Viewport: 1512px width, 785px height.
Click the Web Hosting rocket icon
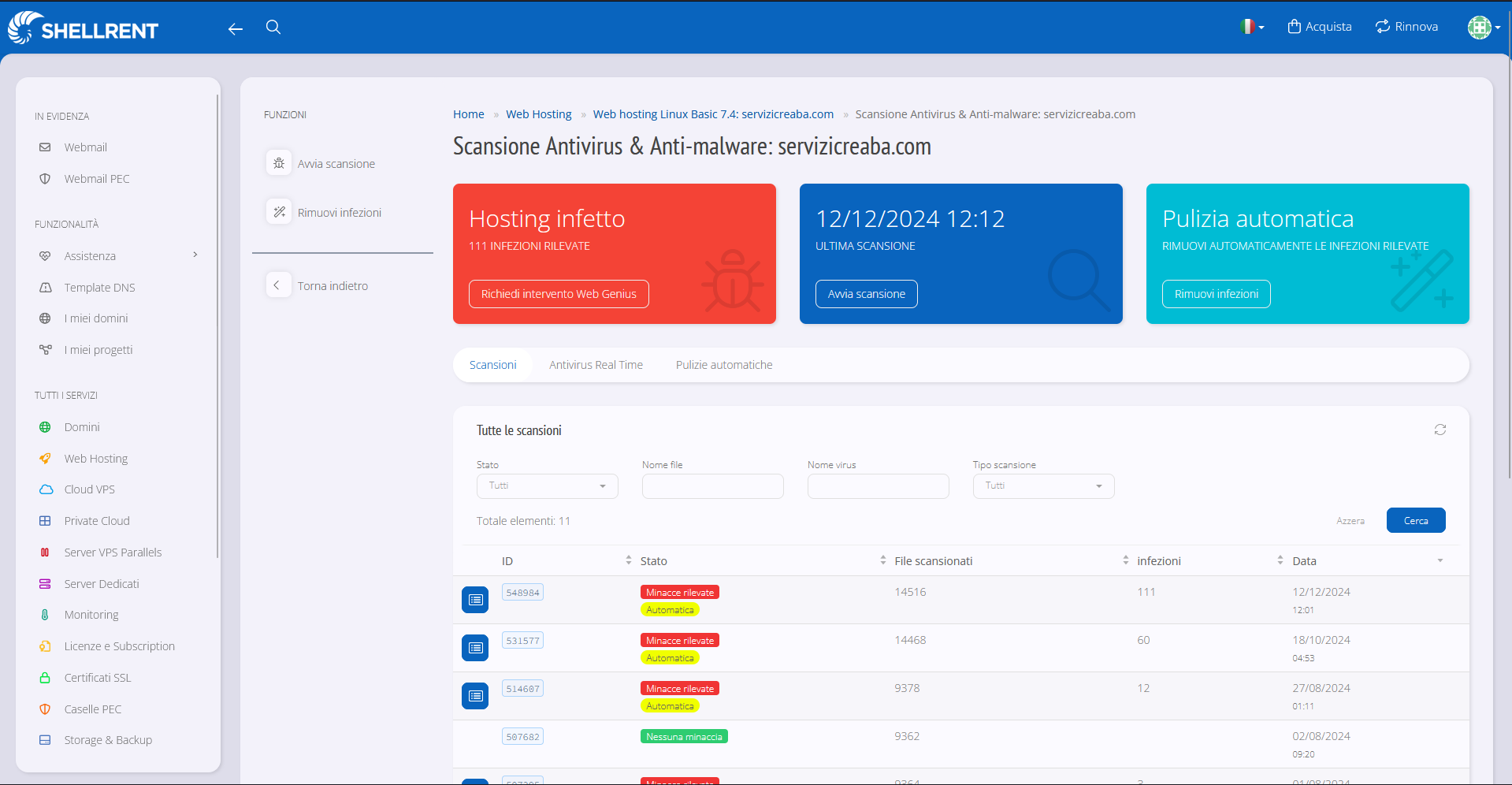pyautogui.click(x=45, y=459)
